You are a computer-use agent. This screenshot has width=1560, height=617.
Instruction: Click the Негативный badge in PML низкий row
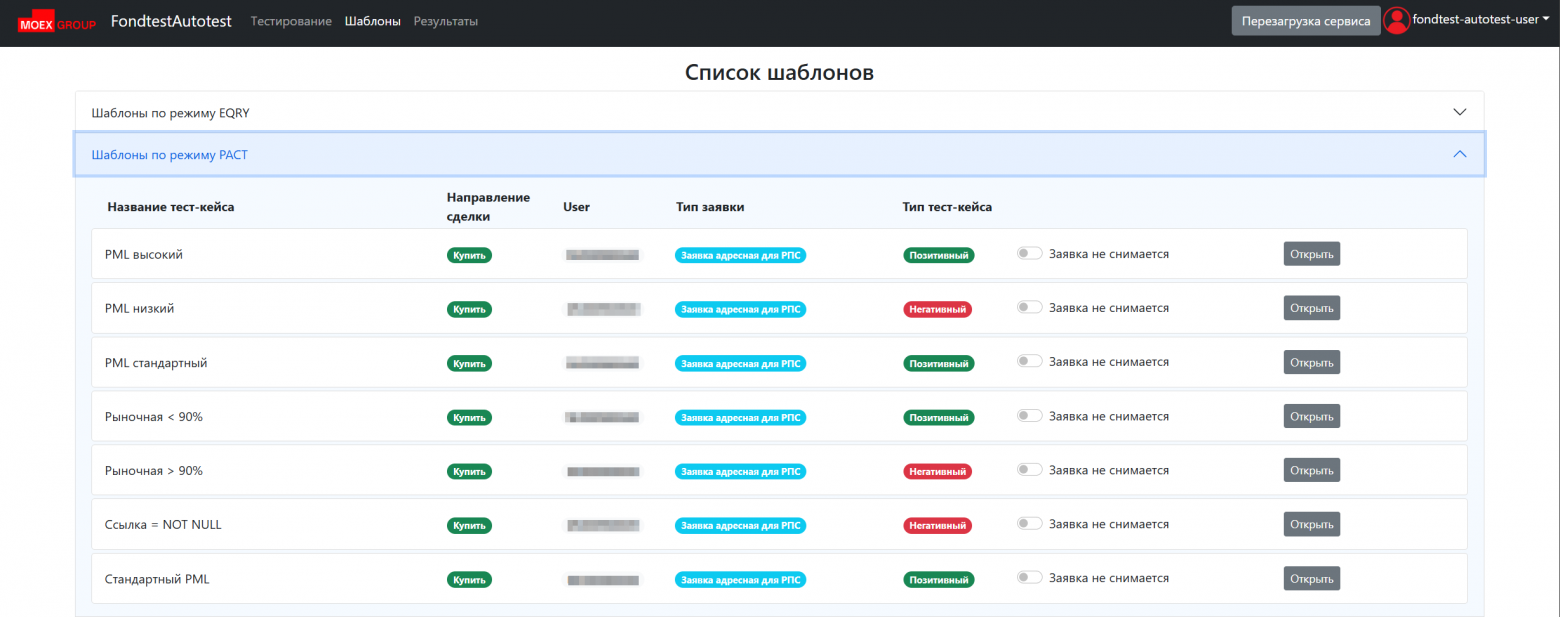pos(938,309)
